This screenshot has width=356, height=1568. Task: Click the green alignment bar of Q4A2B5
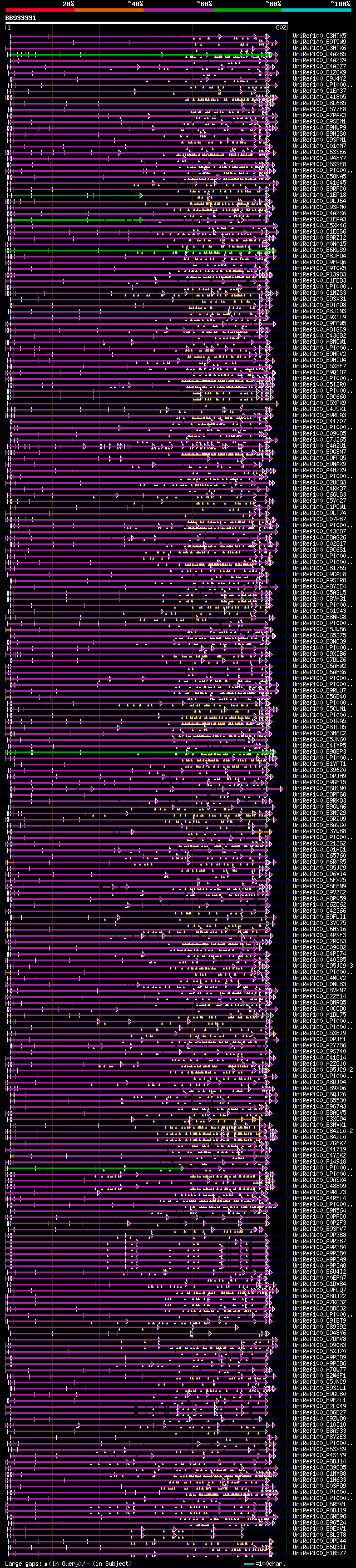[140, 55]
